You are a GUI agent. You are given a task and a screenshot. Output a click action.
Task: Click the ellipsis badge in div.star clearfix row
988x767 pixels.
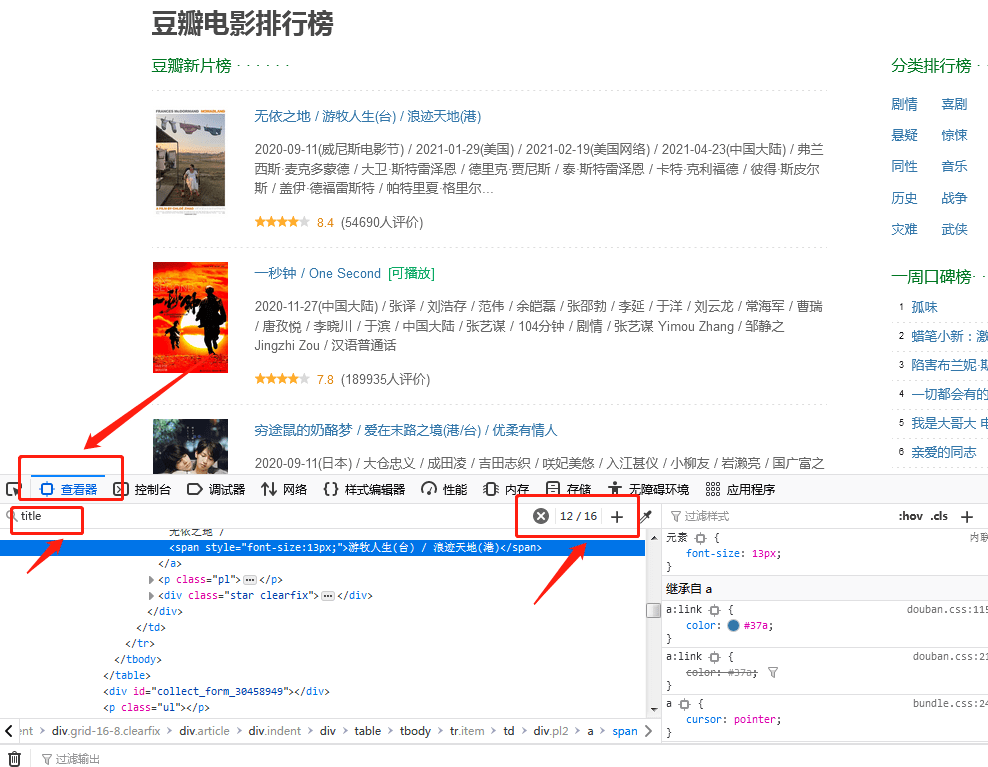point(328,596)
